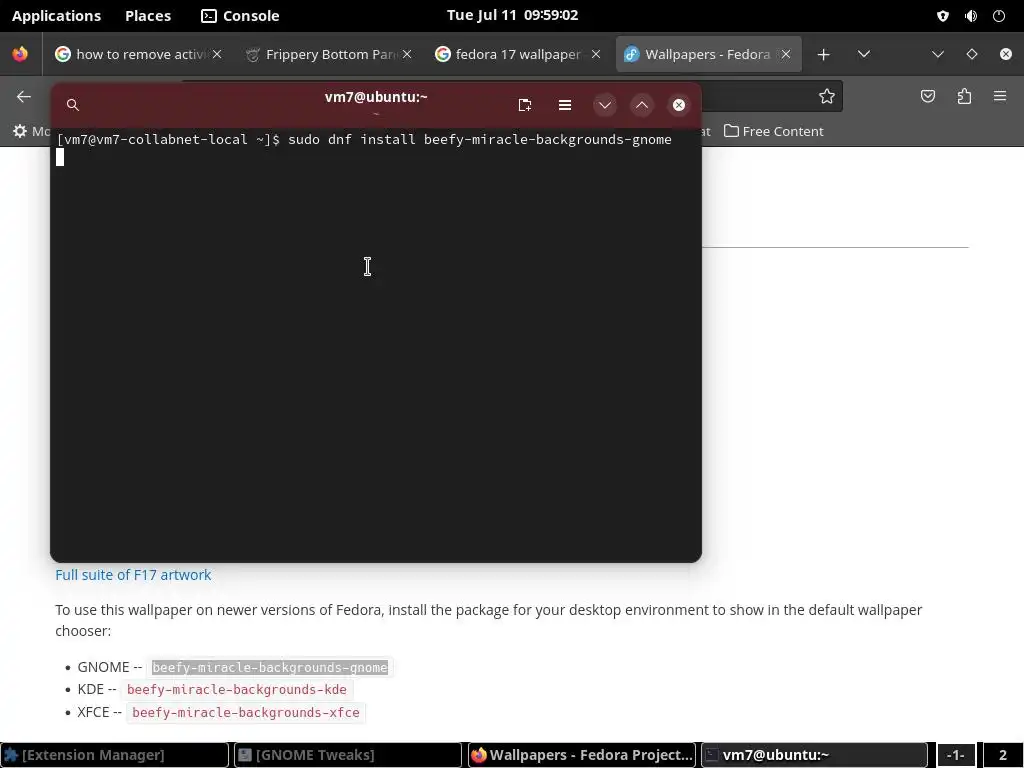Click the terminal up chevron button
1024x768 pixels.
coord(642,105)
